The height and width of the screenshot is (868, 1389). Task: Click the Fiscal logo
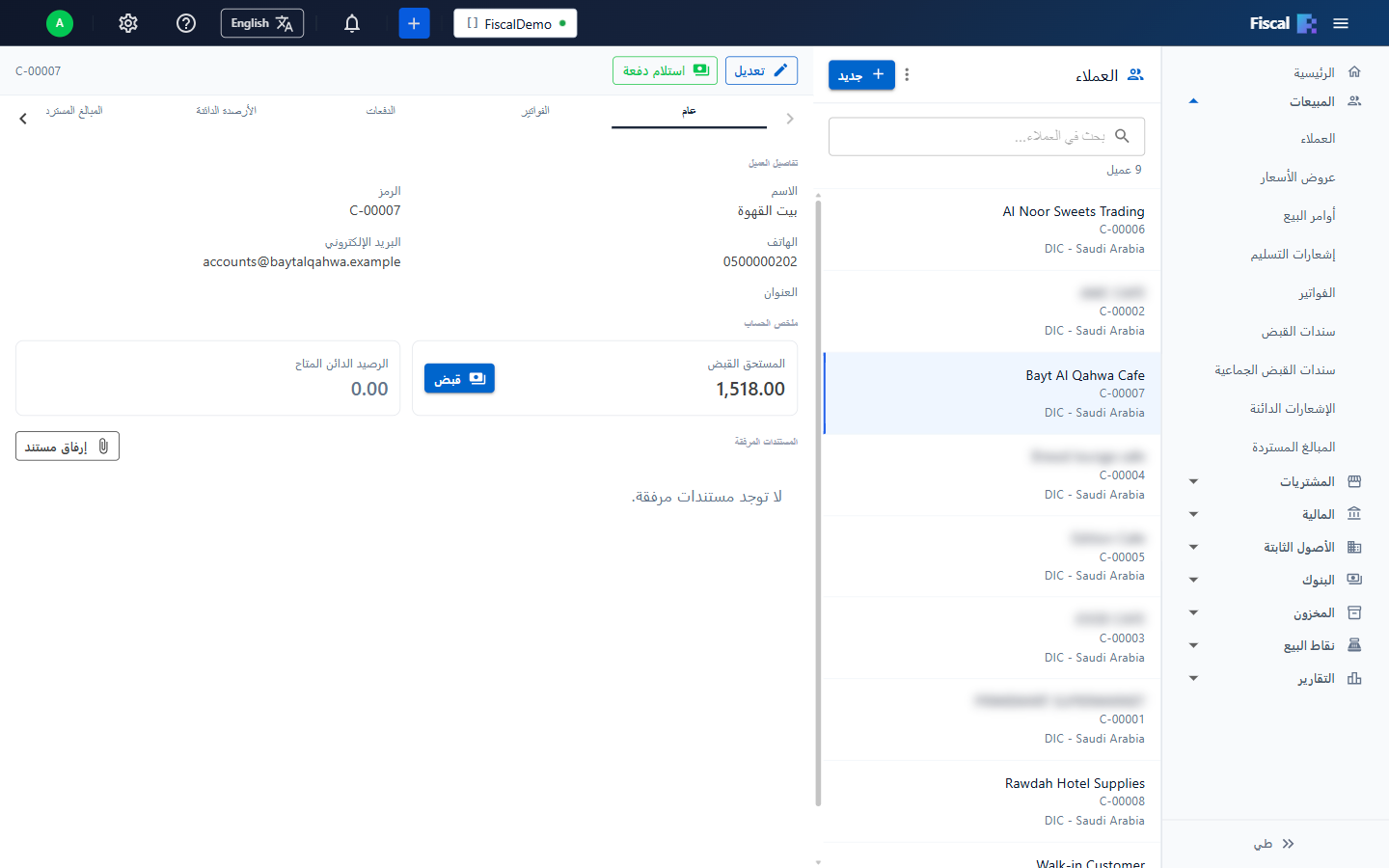click(1283, 23)
